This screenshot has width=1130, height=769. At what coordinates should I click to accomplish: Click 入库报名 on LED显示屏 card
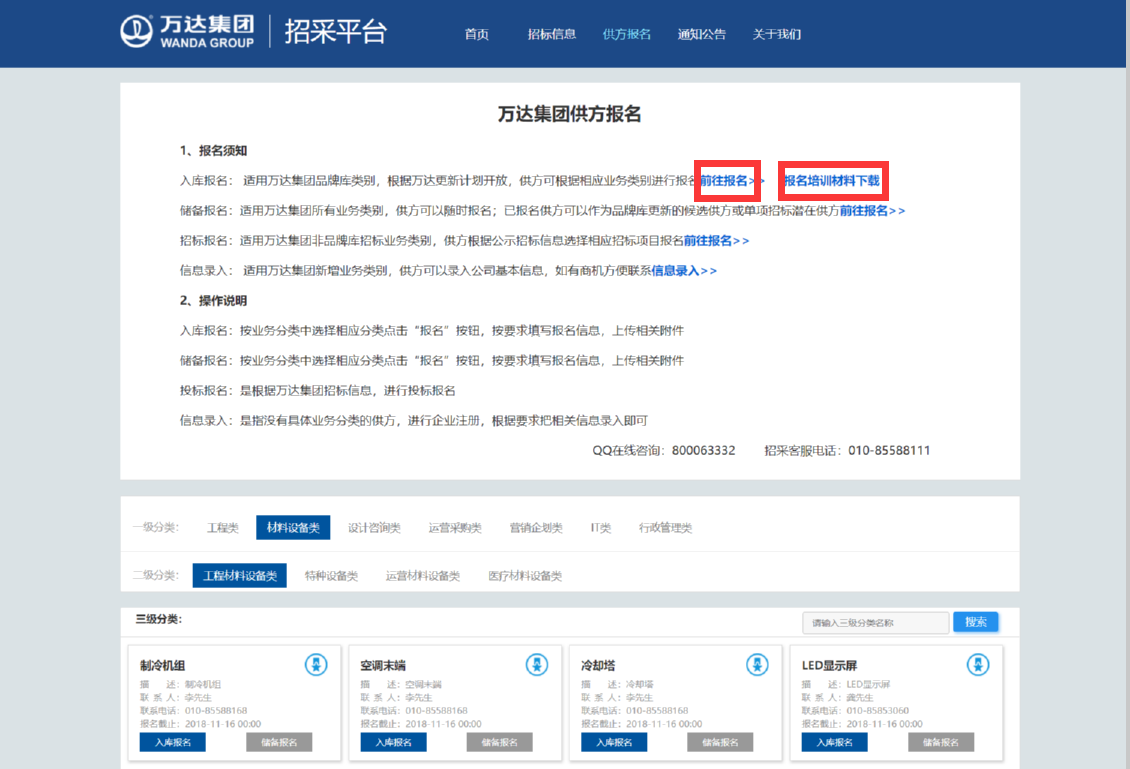[835, 742]
